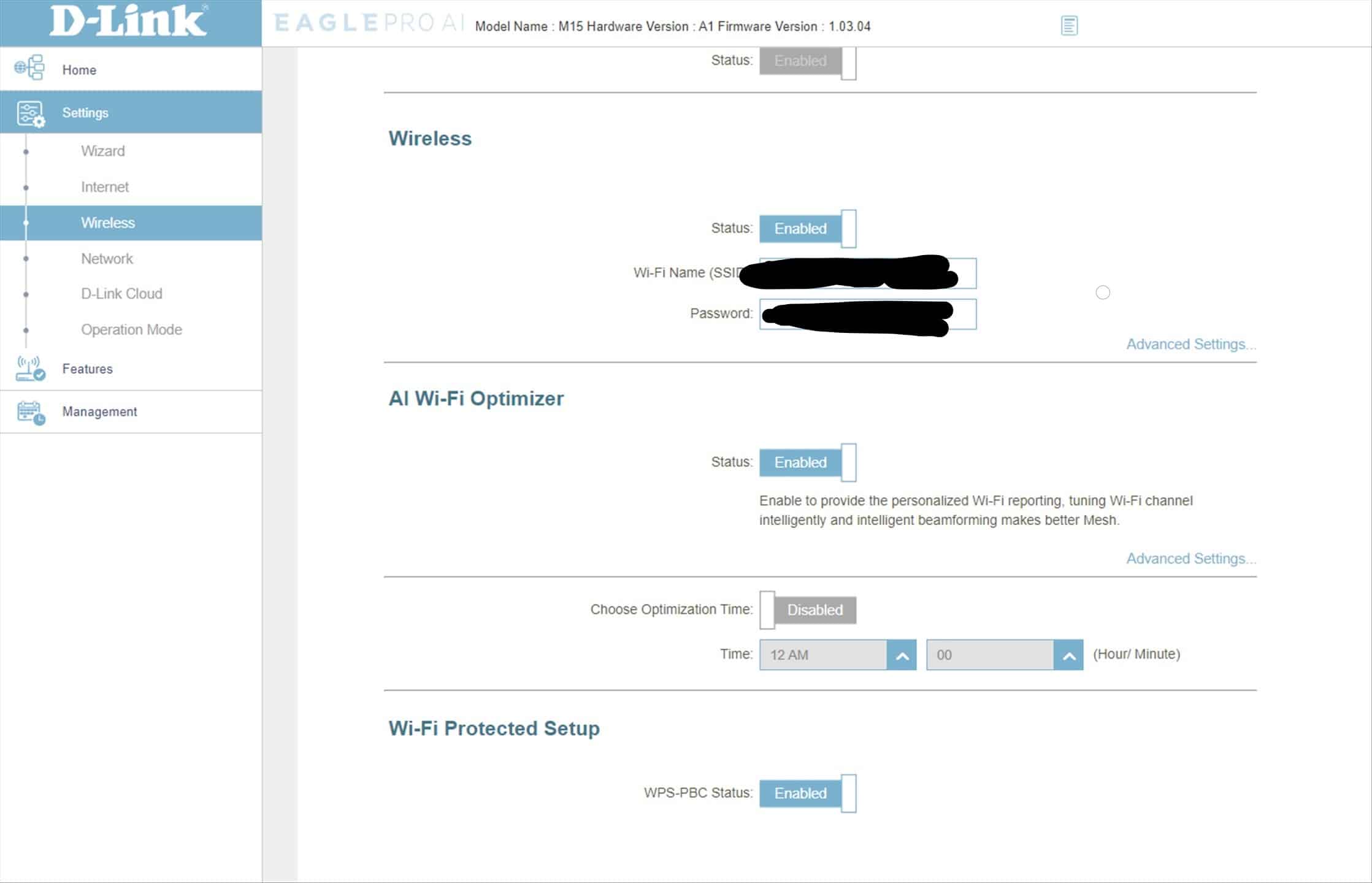Click the Home network map icon
This screenshot has height=883, width=1372.
tap(29, 68)
